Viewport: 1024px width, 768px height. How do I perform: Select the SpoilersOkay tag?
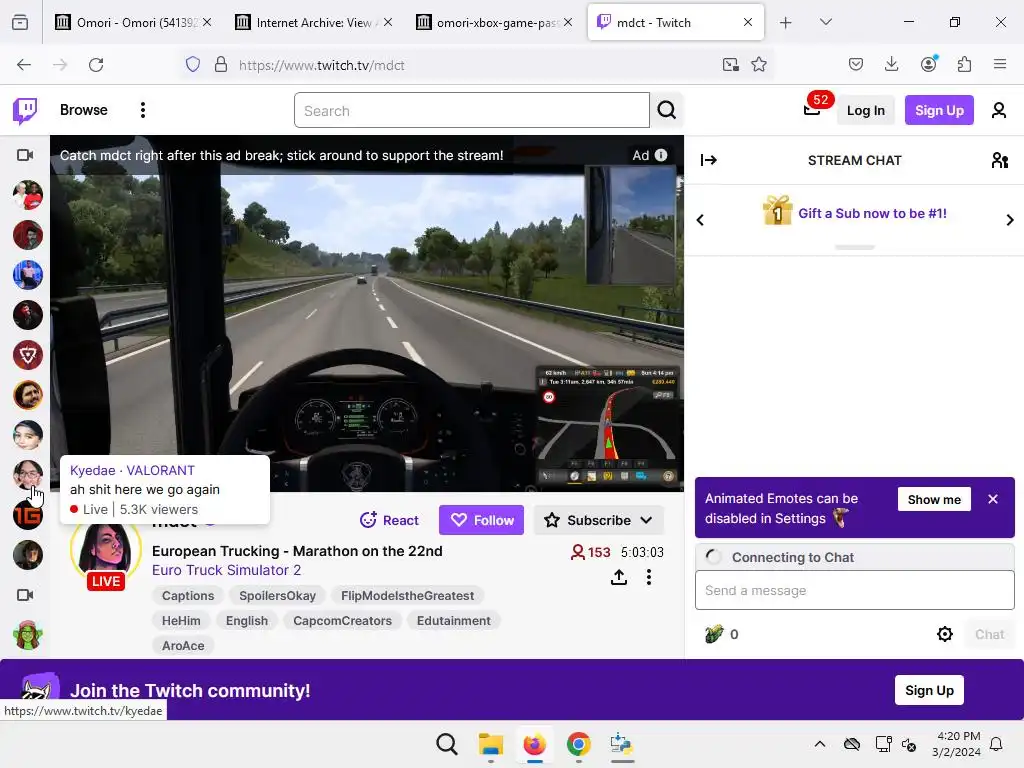click(x=277, y=596)
